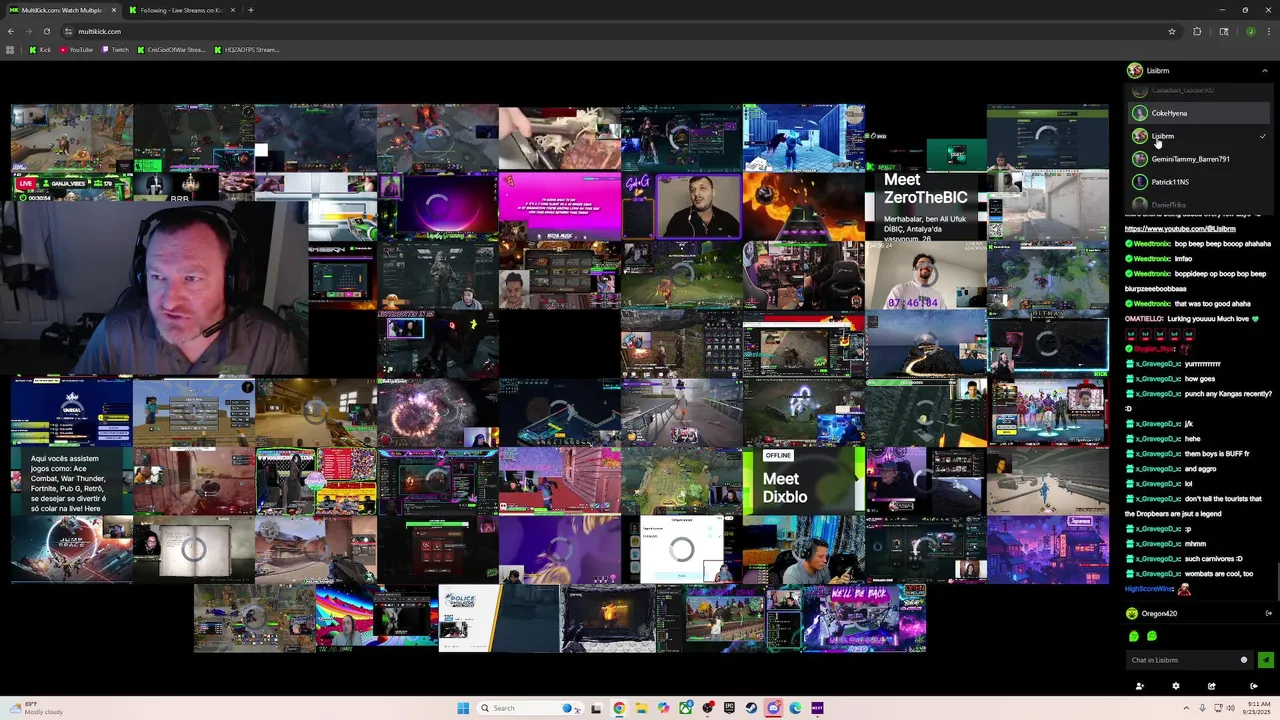Screen dimensions: 1280x720
Task: Click the browser profile avatar
Action: pyautogui.click(x=1250, y=31)
